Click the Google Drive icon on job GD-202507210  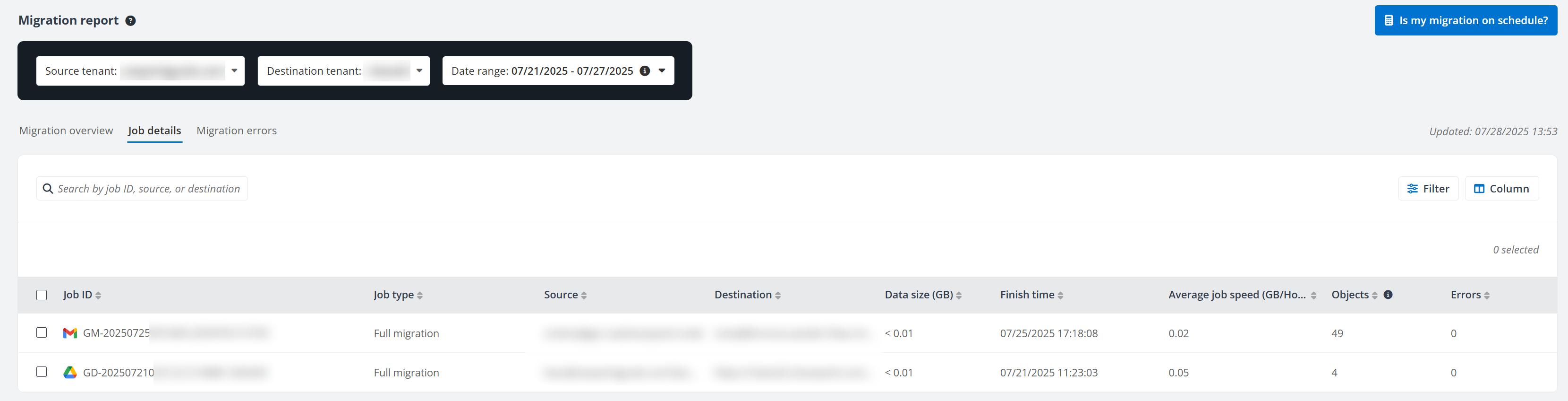click(x=70, y=372)
